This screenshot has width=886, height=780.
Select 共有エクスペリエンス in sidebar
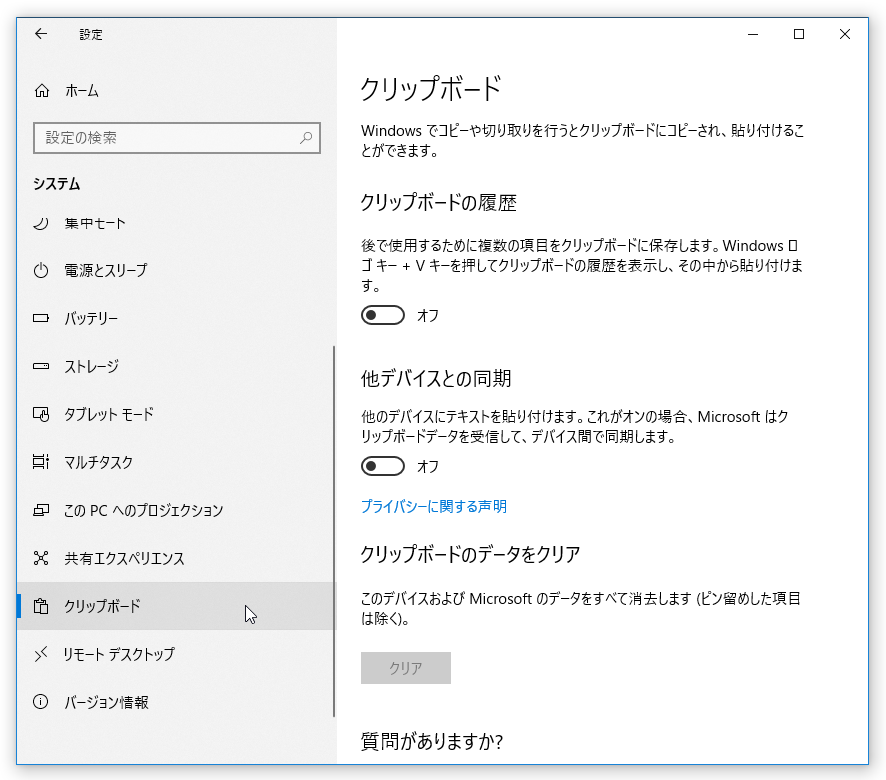[x=175, y=558]
